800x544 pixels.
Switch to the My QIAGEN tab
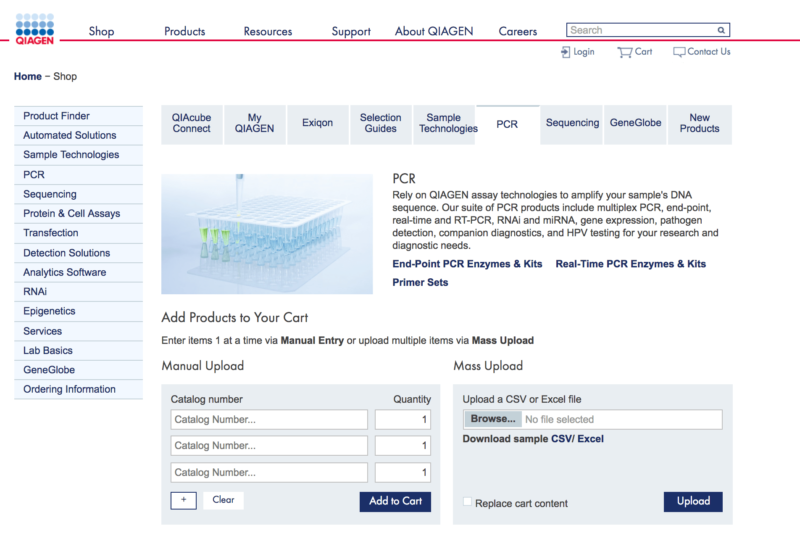tap(255, 125)
